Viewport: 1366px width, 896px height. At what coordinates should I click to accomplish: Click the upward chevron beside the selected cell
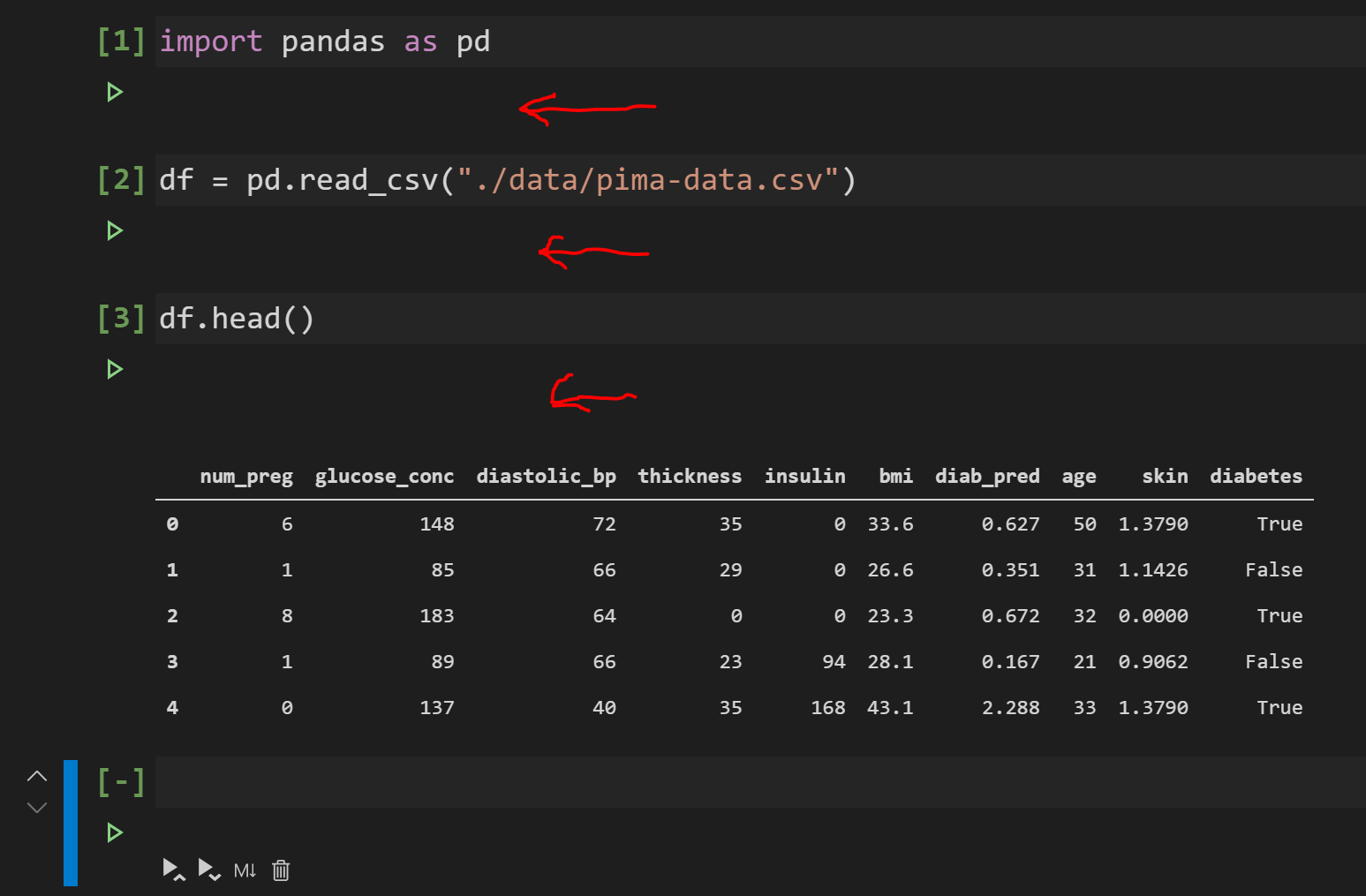pyautogui.click(x=36, y=775)
